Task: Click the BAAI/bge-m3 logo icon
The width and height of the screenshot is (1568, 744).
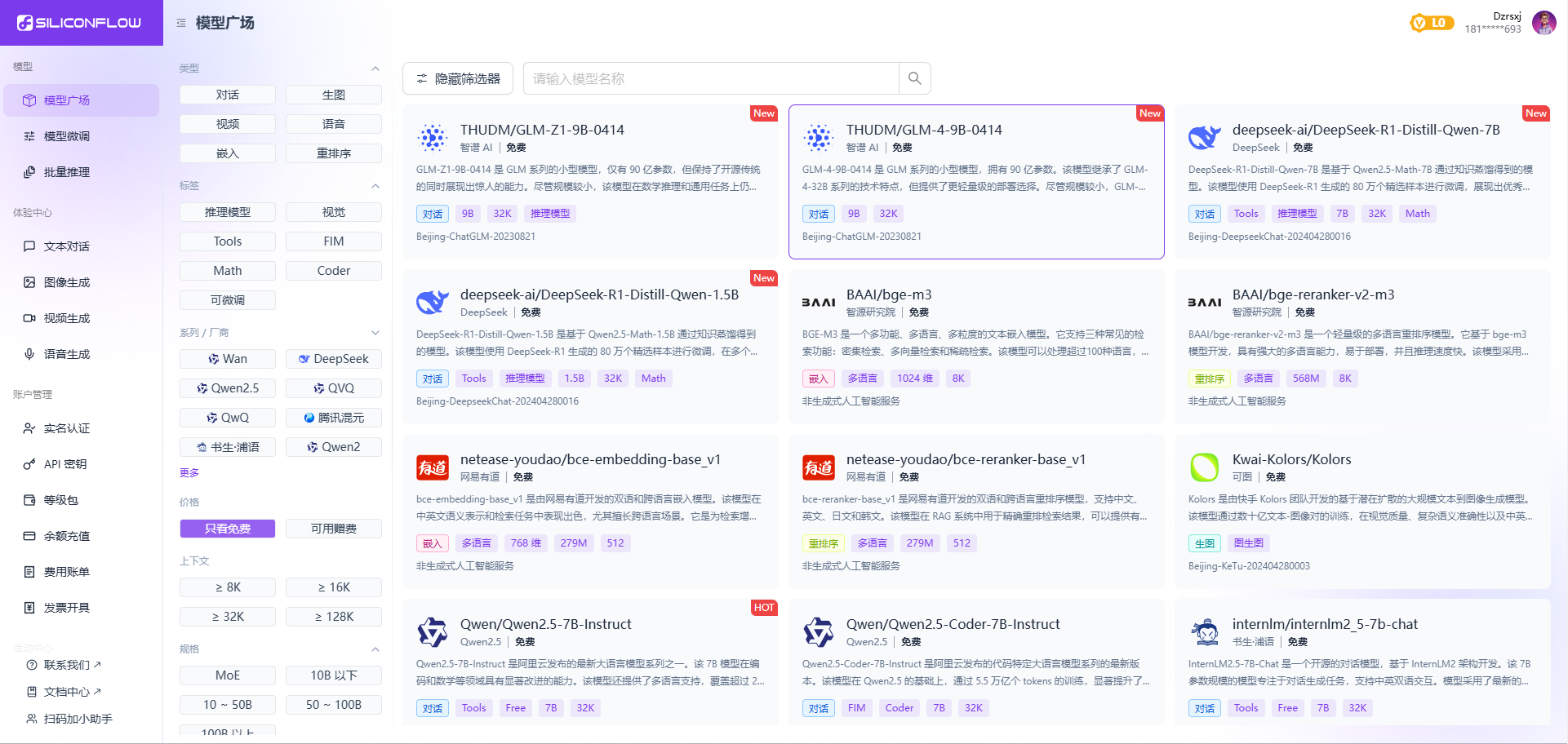Action: [818, 303]
